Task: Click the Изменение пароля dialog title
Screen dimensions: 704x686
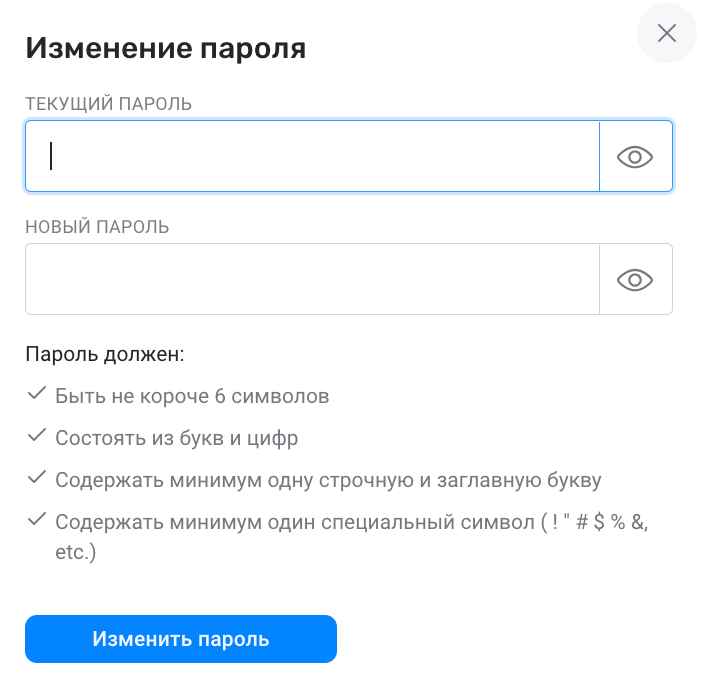Action: tap(166, 48)
